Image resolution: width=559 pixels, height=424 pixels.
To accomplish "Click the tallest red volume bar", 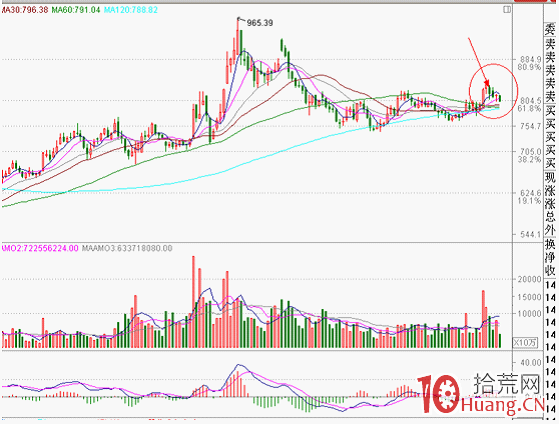I will [194, 302].
